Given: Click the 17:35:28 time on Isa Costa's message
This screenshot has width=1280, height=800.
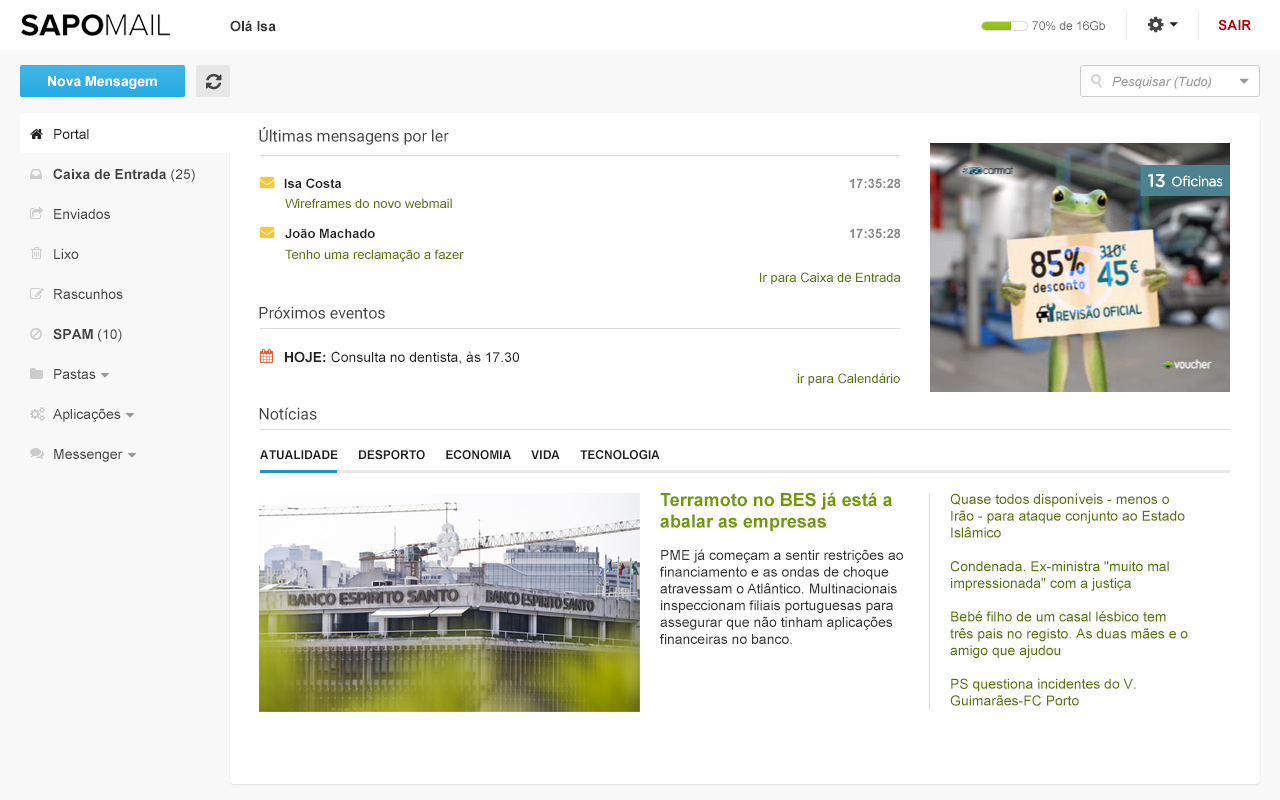Looking at the screenshot, I should [x=875, y=183].
